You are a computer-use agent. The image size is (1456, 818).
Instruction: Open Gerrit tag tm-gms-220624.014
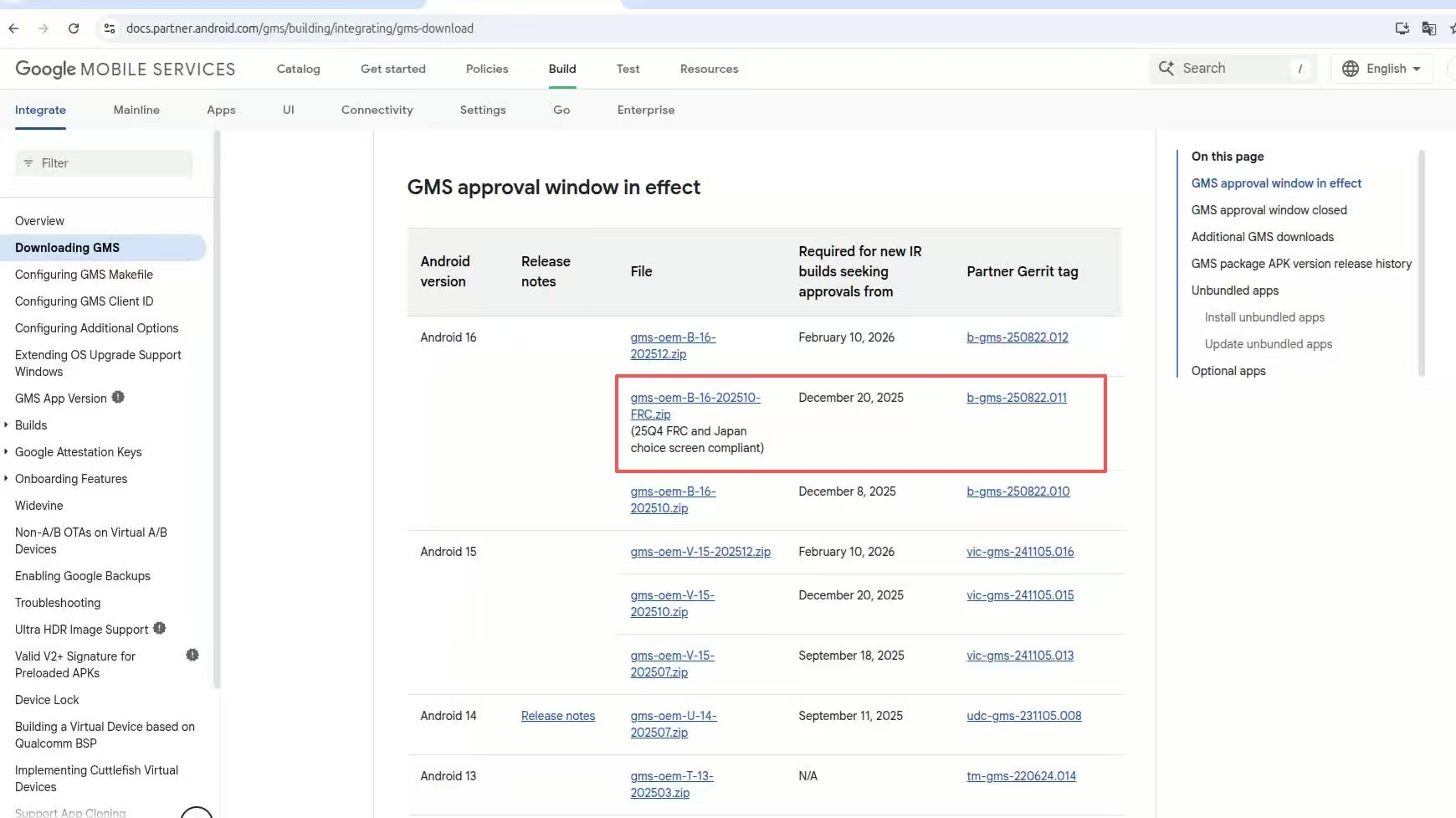click(1022, 776)
